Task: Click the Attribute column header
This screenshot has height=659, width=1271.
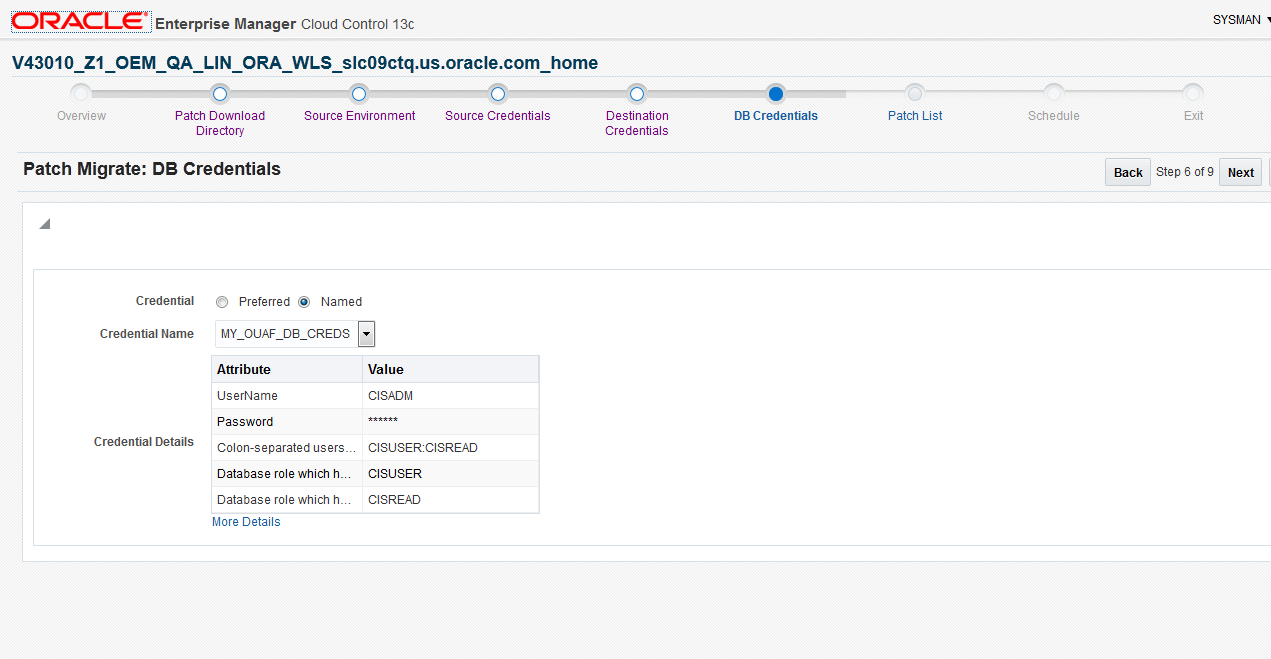Action: [287, 369]
